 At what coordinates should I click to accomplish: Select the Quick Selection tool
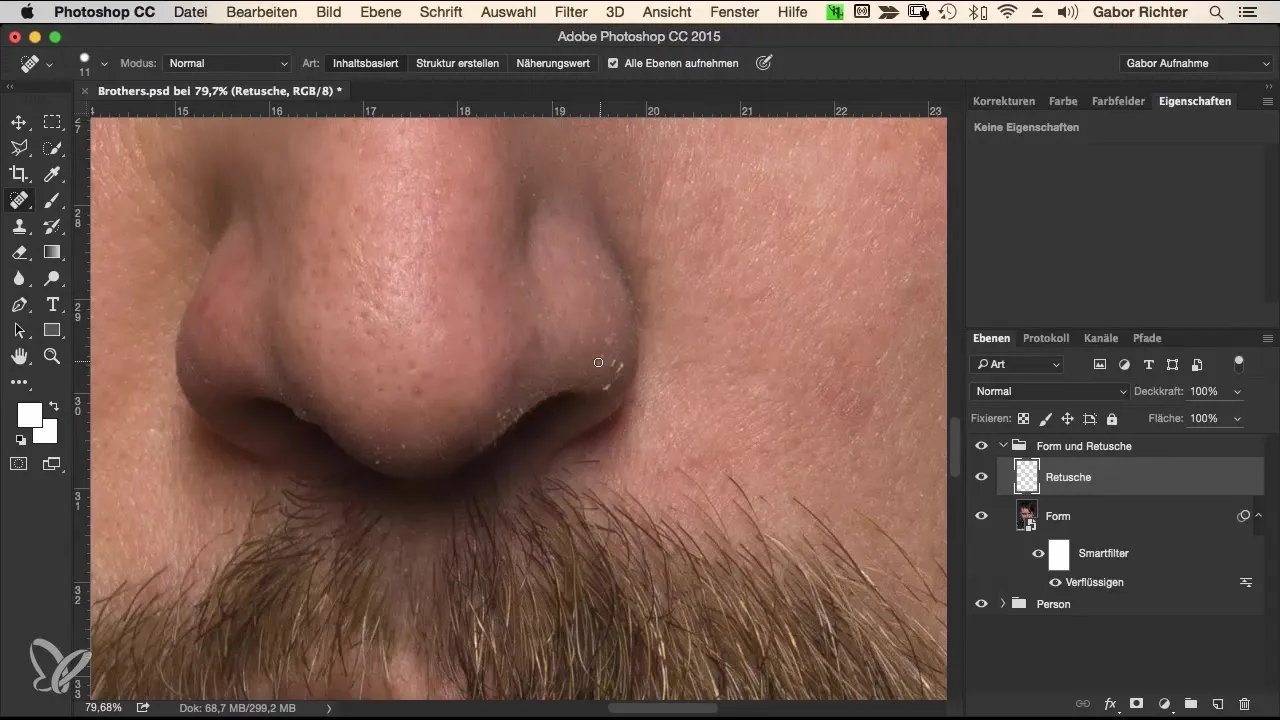click(x=52, y=148)
